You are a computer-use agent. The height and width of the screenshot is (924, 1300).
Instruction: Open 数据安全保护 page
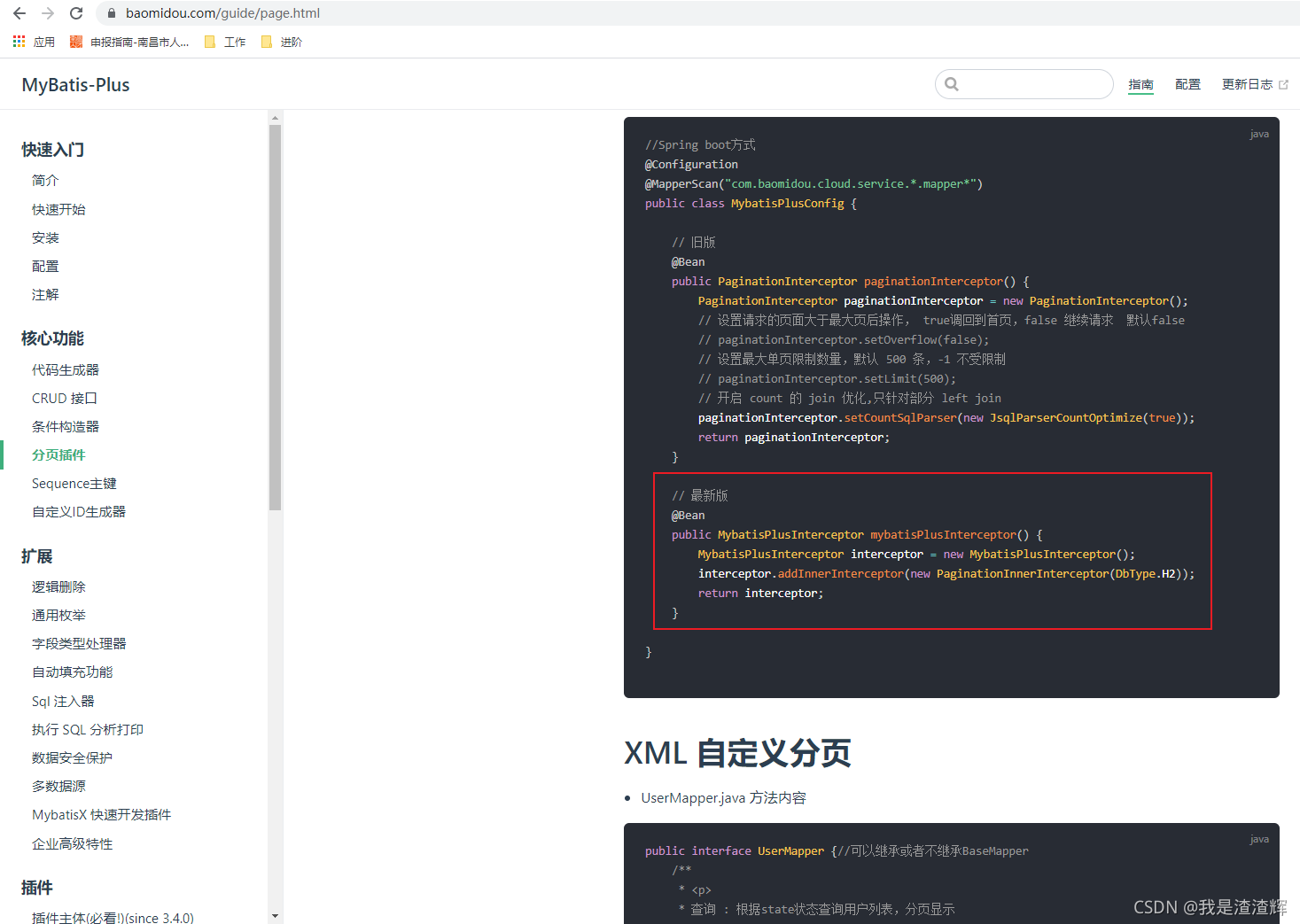click(72, 757)
